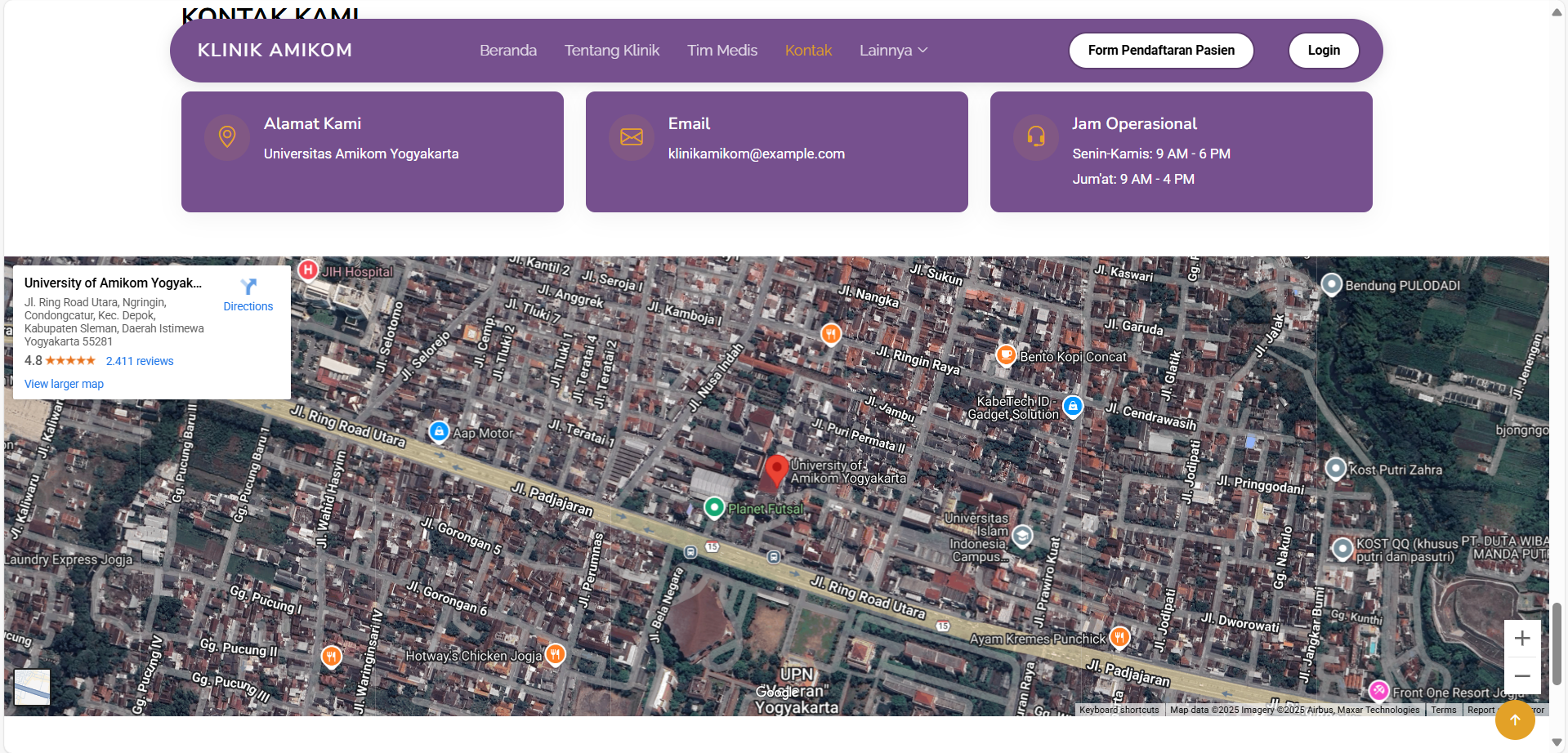This screenshot has width=1568, height=753.
Task: Click the envelope icon in Email card
Action: pyautogui.click(x=632, y=137)
